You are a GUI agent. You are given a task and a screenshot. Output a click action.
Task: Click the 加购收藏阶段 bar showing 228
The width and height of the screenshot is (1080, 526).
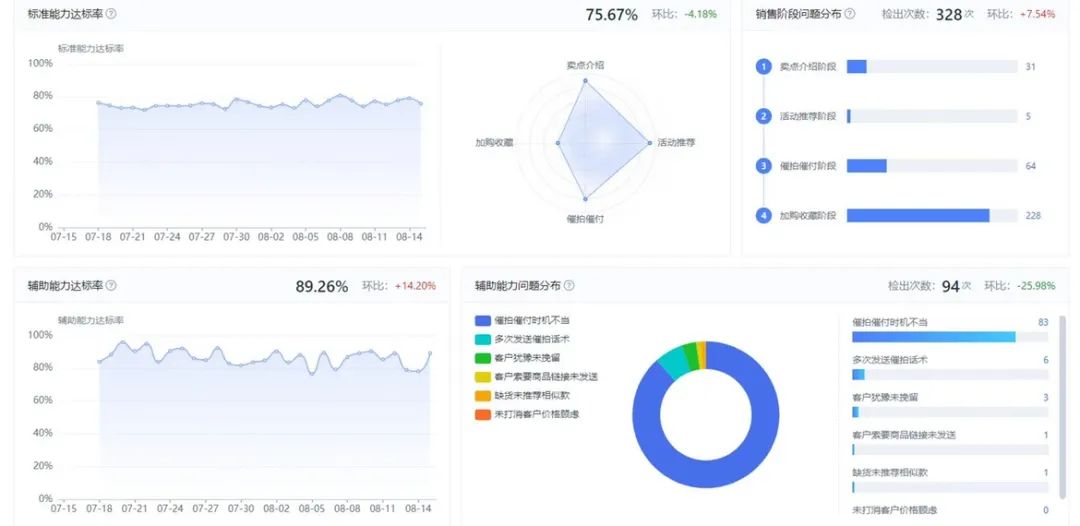(917, 215)
